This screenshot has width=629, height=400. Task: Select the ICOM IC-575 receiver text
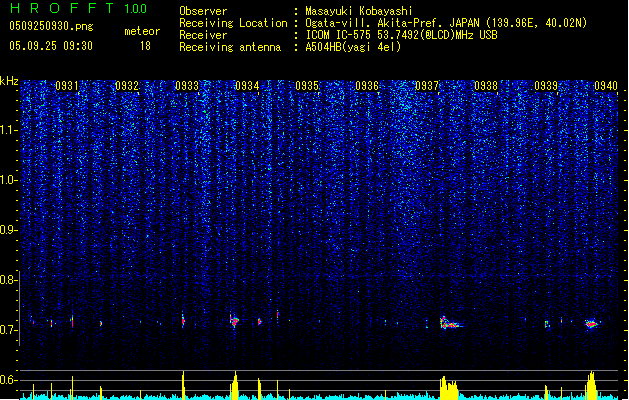401,35
